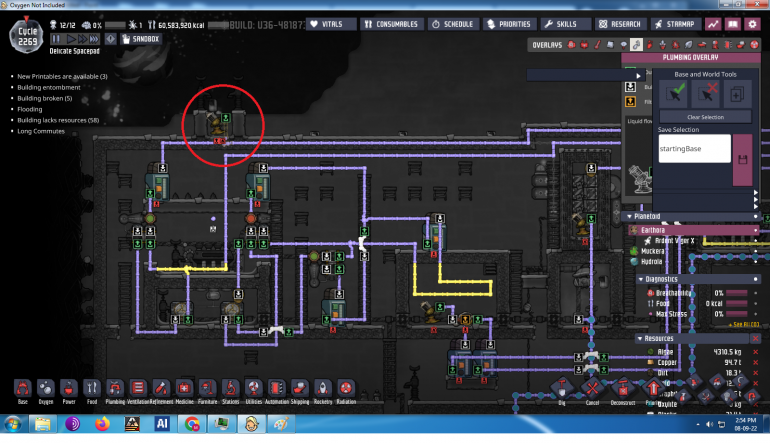The height and width of the screenshot is (443, 770).
Task: Open the Starmap screen
Action: click(674, 24)
